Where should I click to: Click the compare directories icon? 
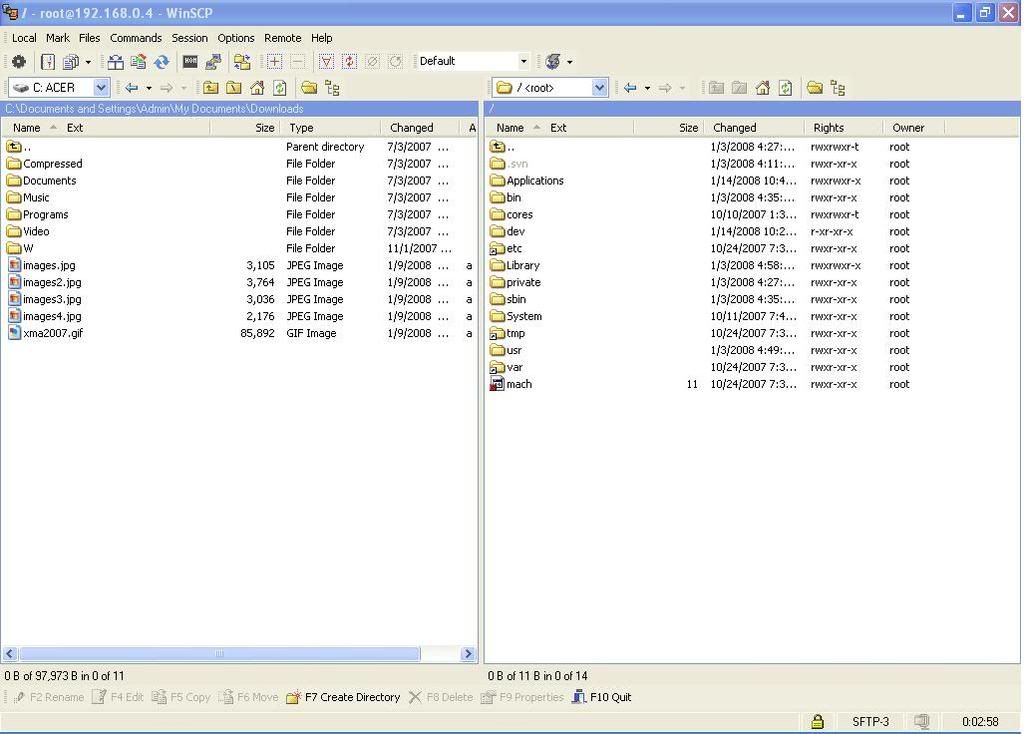116,61
